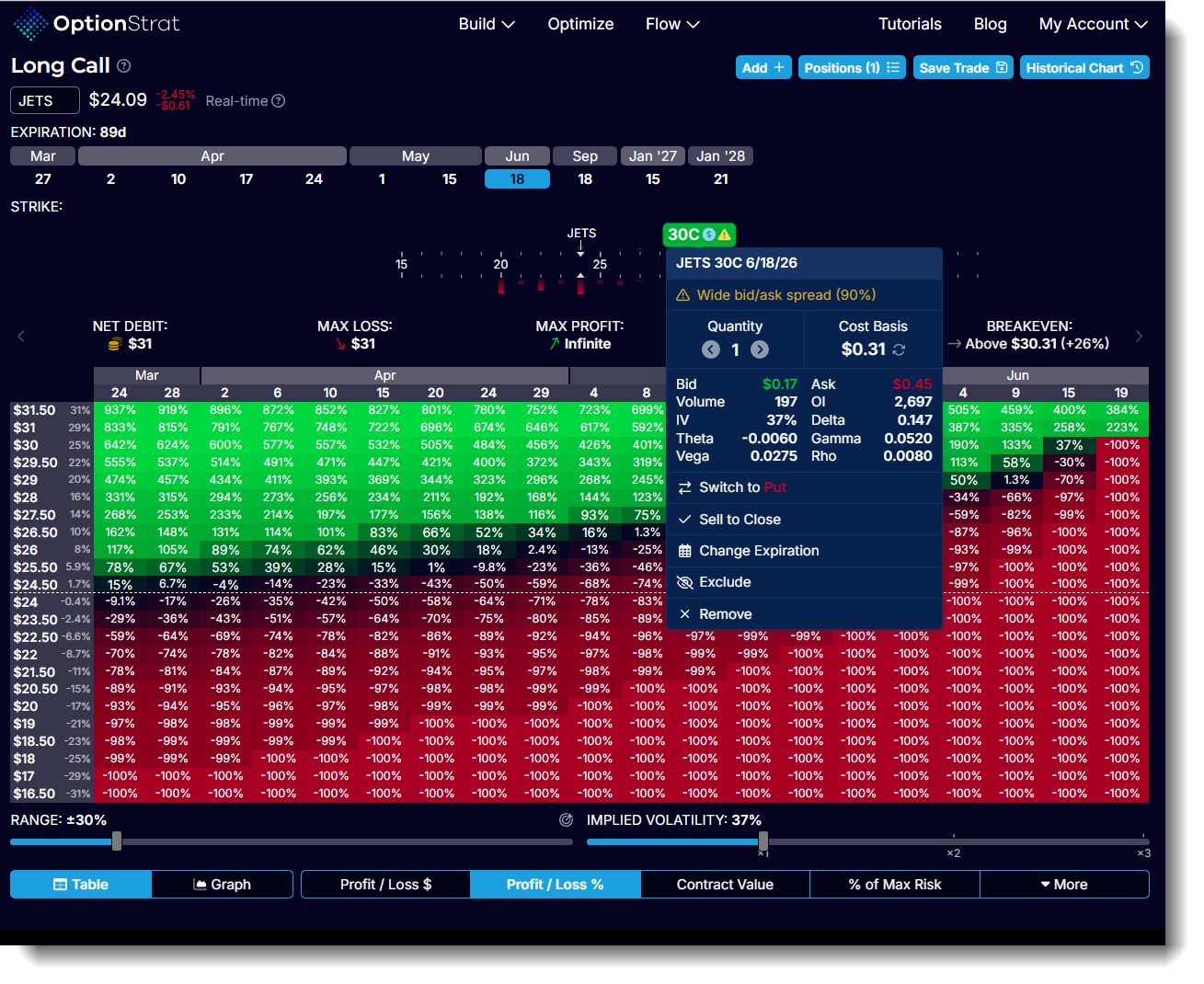Open the My Account dropdown
Screen dimensions: 1204x984
point(1093,24)
